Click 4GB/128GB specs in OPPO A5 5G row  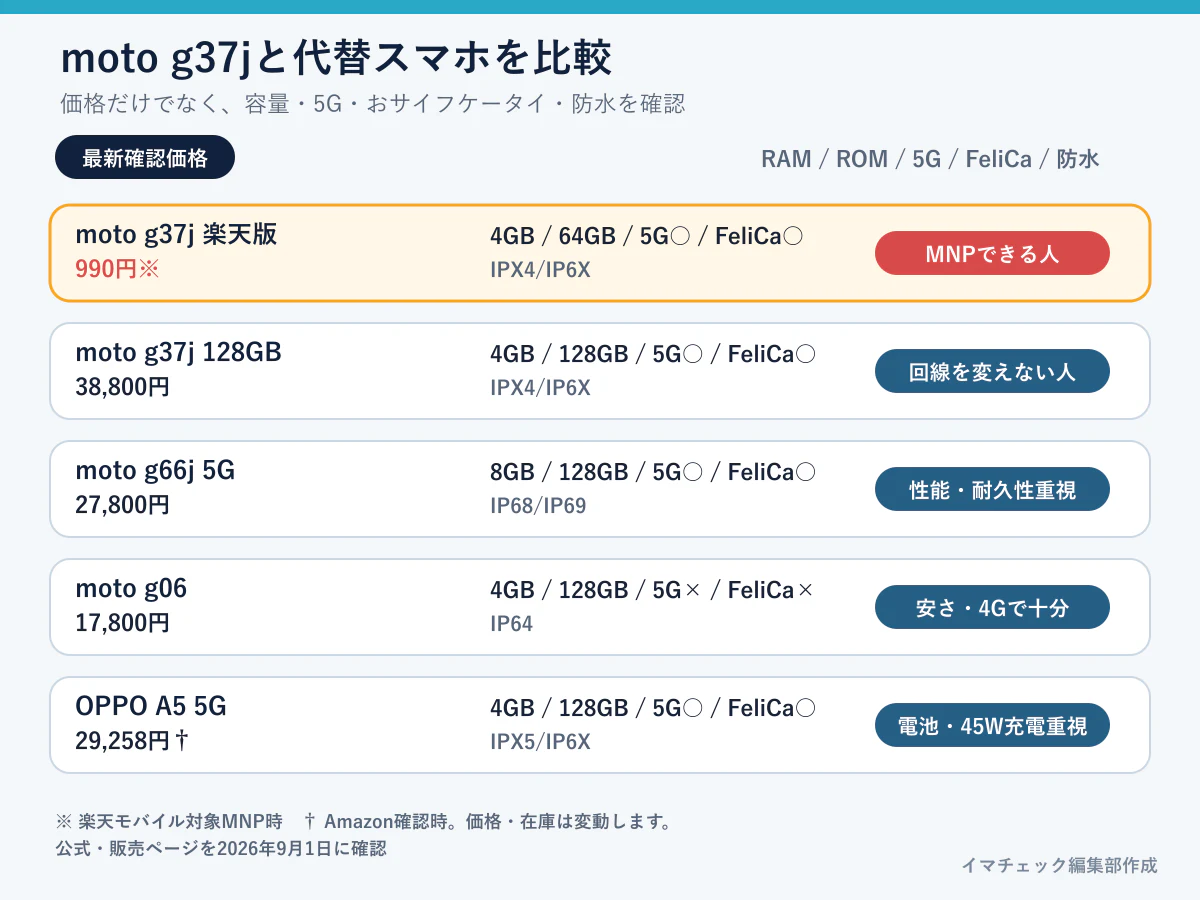pyautogui.click(x=653, y=708)
